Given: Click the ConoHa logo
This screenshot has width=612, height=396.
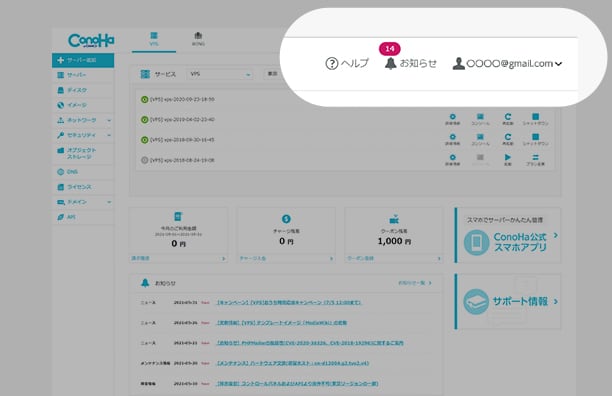Looking at the screenshot, I should click(91, 41).
